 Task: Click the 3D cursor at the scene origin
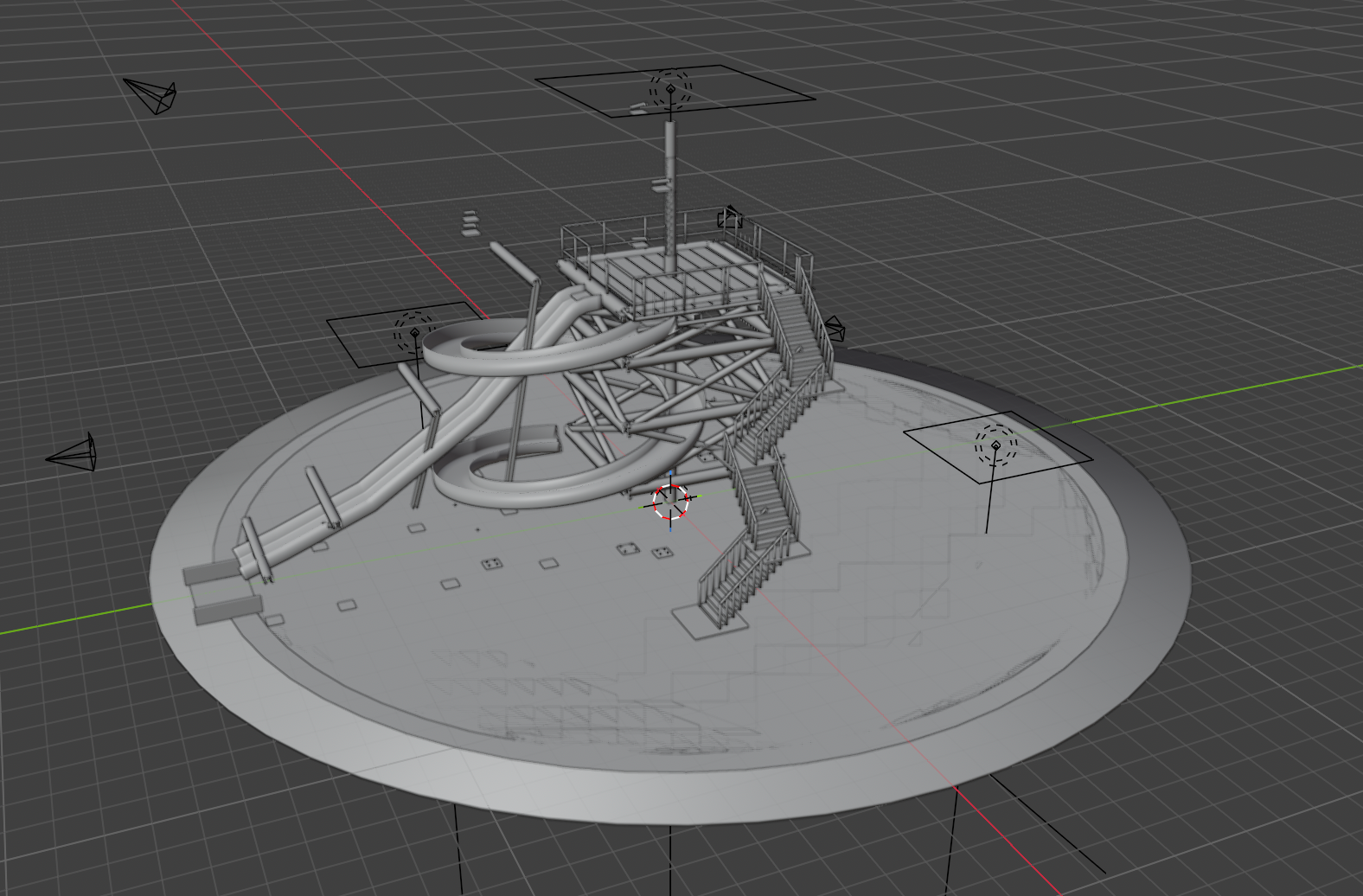(x=671, y=501)
